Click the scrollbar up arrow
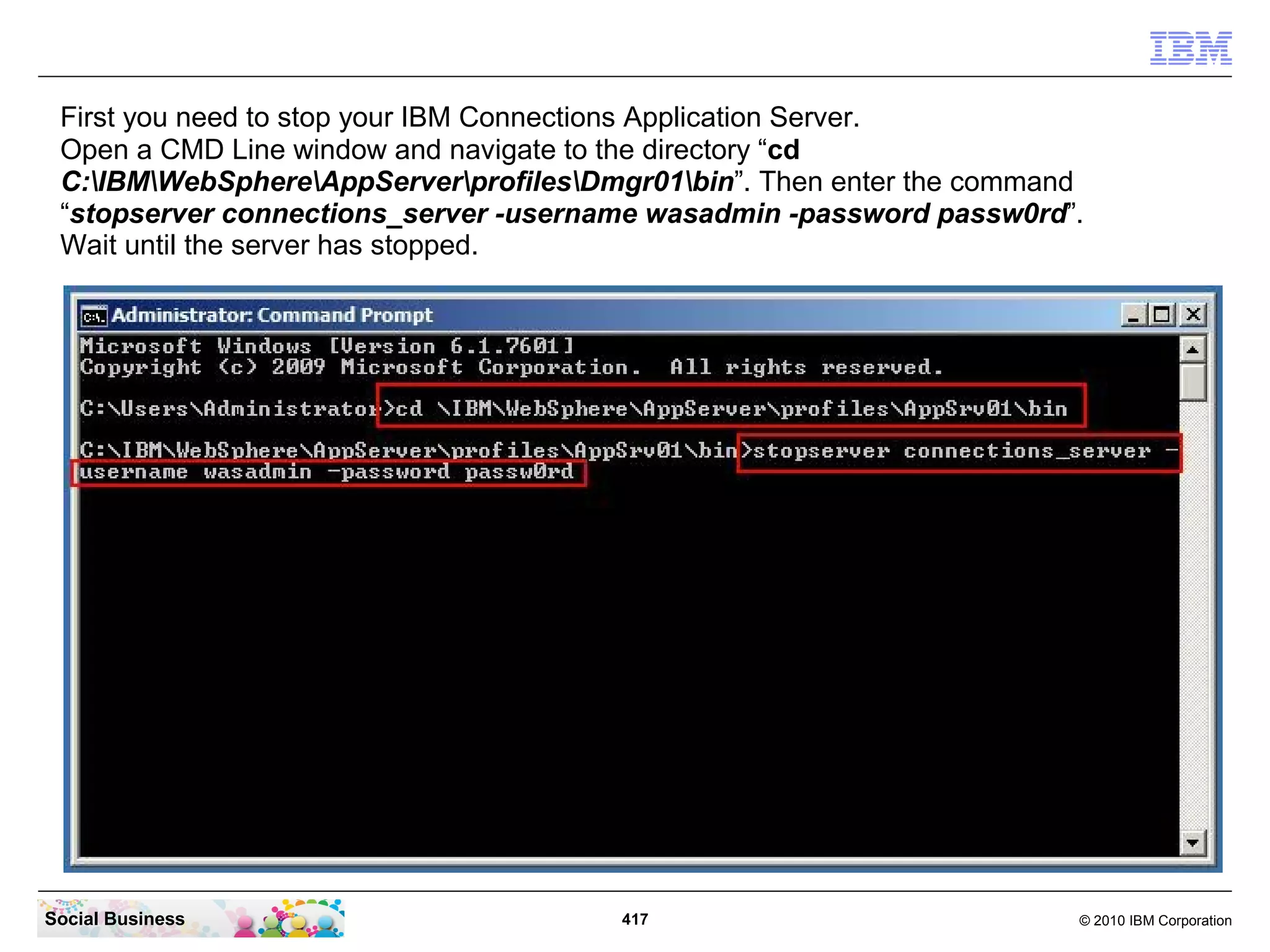The height and width of the screenshot is (952, 1270). (x=1192, y=350)
